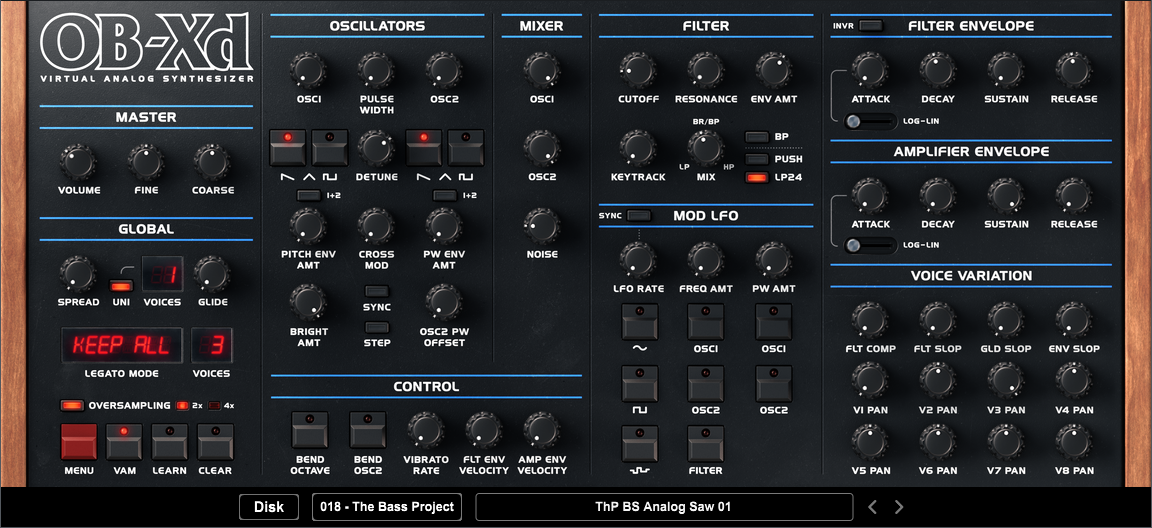Click the CROSS MOD knob
Viewport: 1152px width, 528px height.
click(x=376, y=225)
